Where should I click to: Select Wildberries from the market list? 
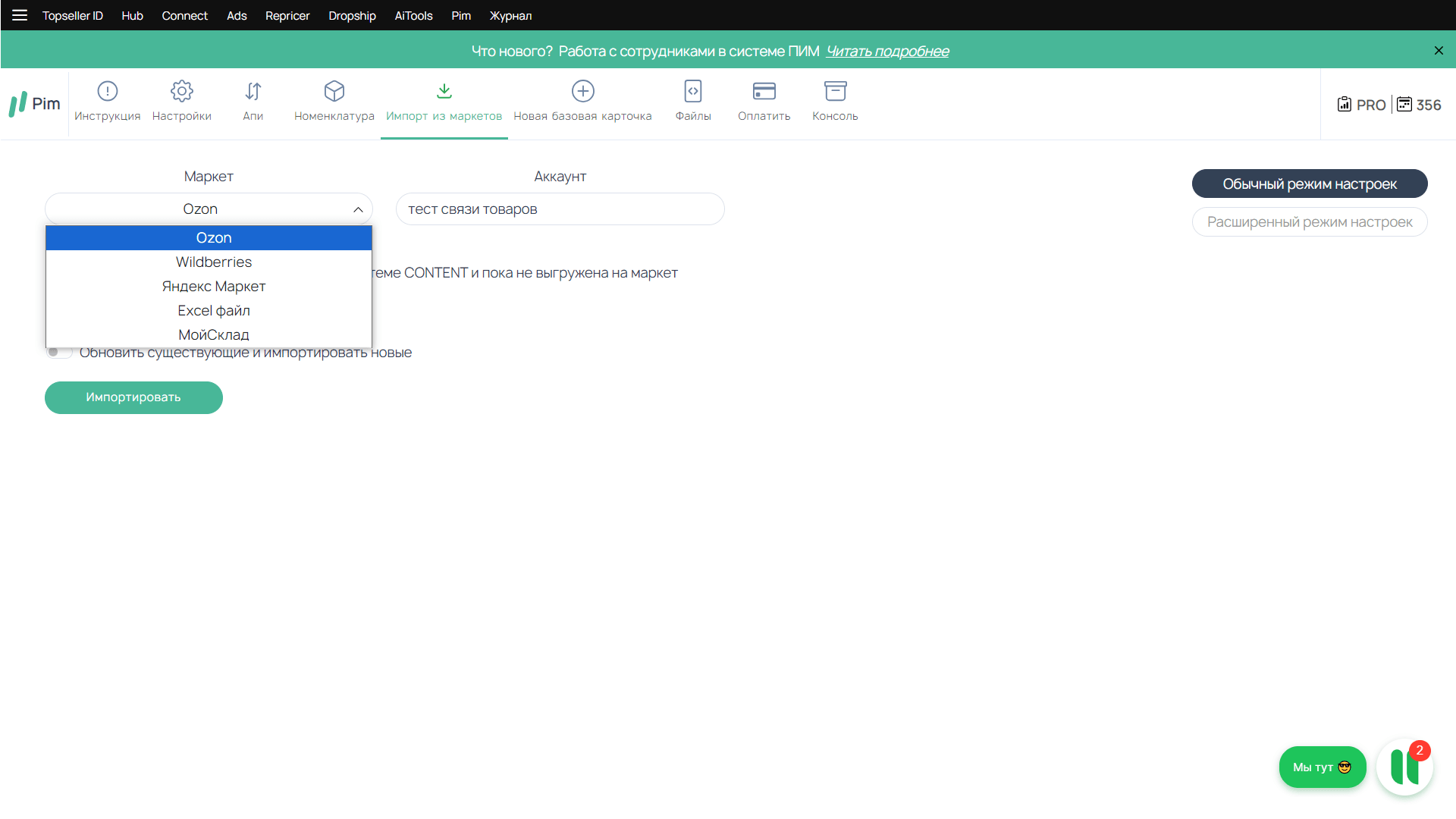coord(209,262)
